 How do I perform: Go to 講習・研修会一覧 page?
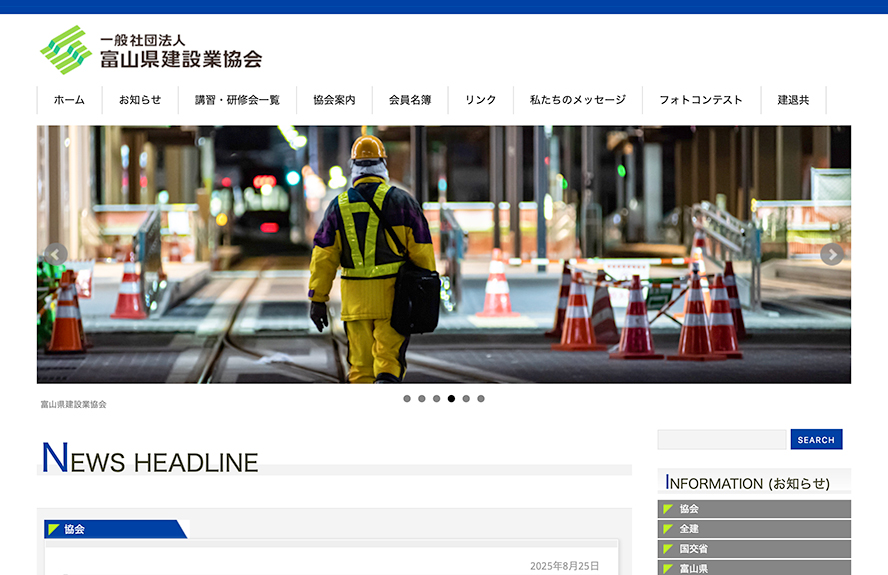coord(237,100)
